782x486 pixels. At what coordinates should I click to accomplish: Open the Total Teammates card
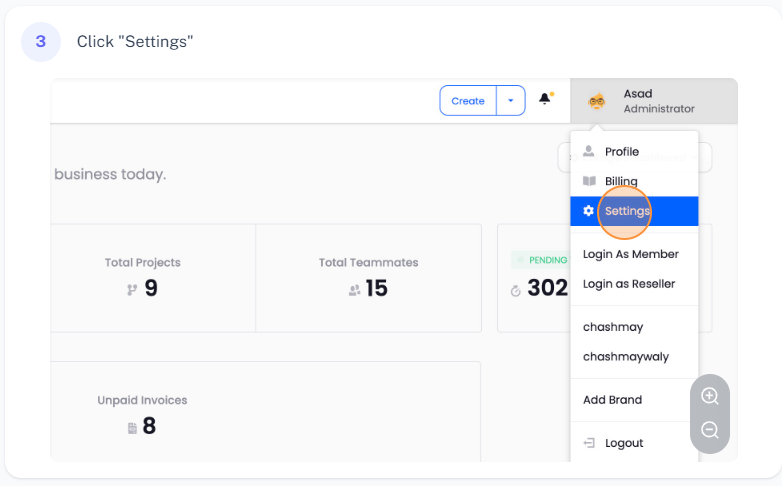pos(368,277)
